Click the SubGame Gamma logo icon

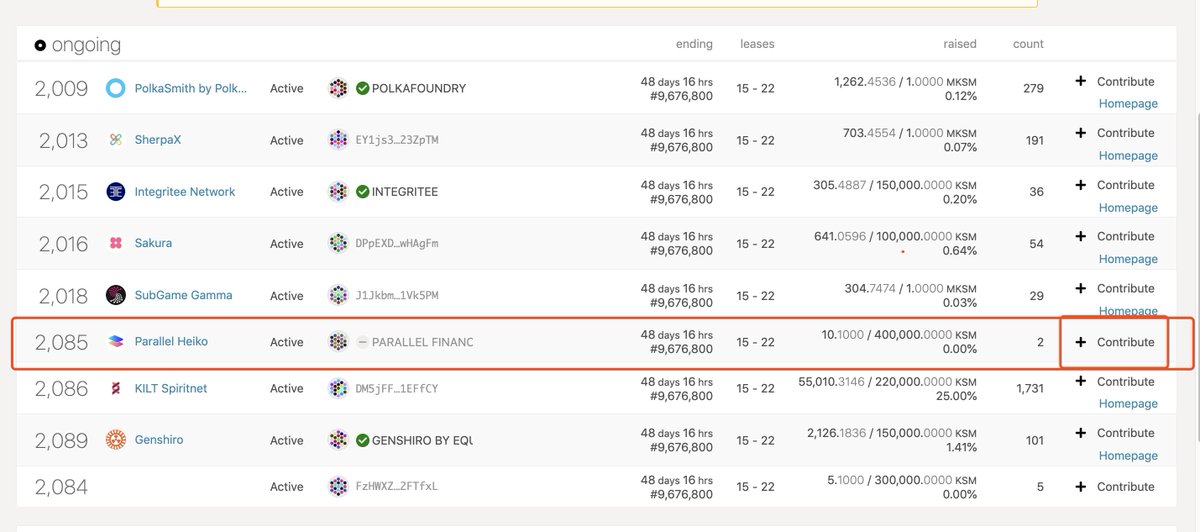tap(116, 295)
